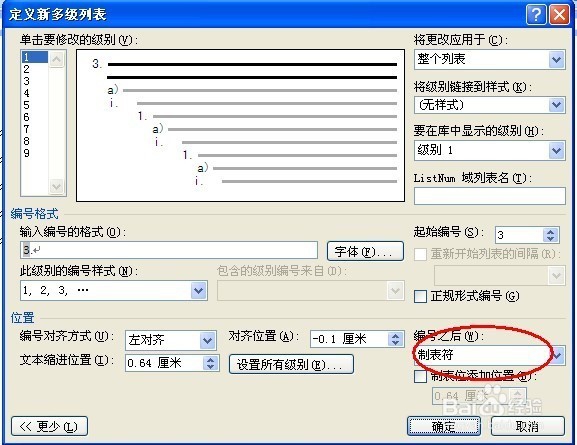The image size is (577, 445).
Task: Click the ListNum 域列表名 input field
Action: 489,195
